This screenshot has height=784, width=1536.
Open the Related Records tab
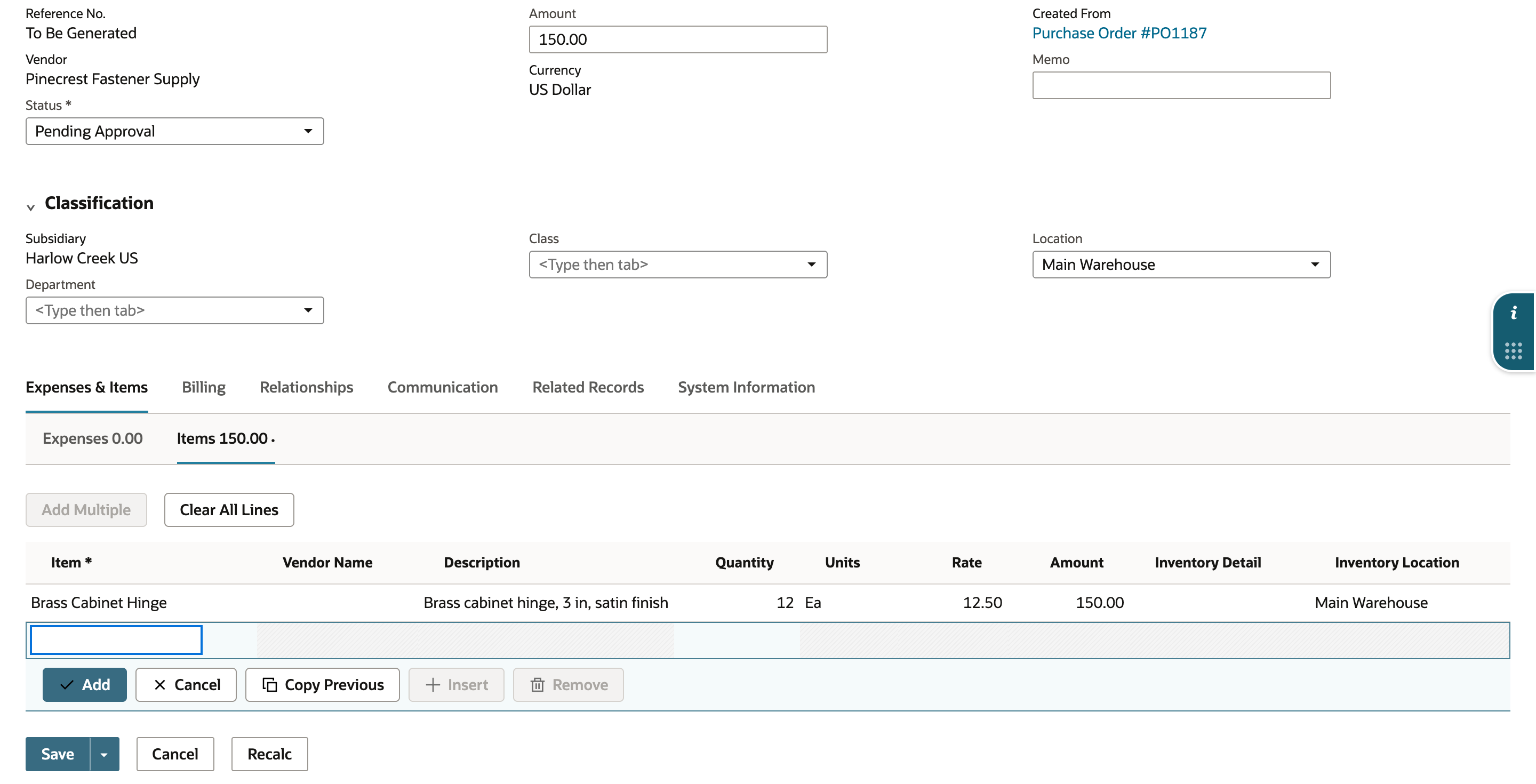(587, 388)
